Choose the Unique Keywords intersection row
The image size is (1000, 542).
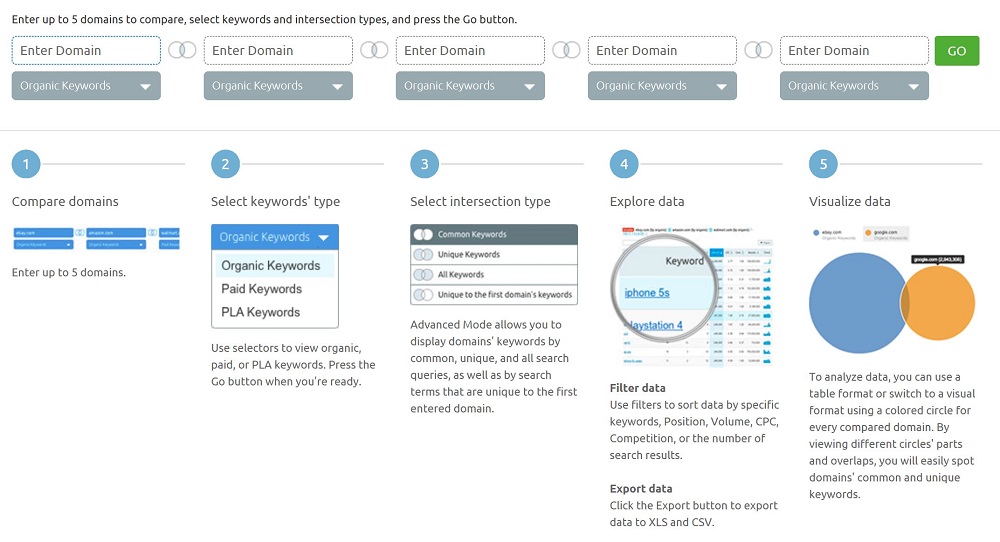tap(494, 254)
